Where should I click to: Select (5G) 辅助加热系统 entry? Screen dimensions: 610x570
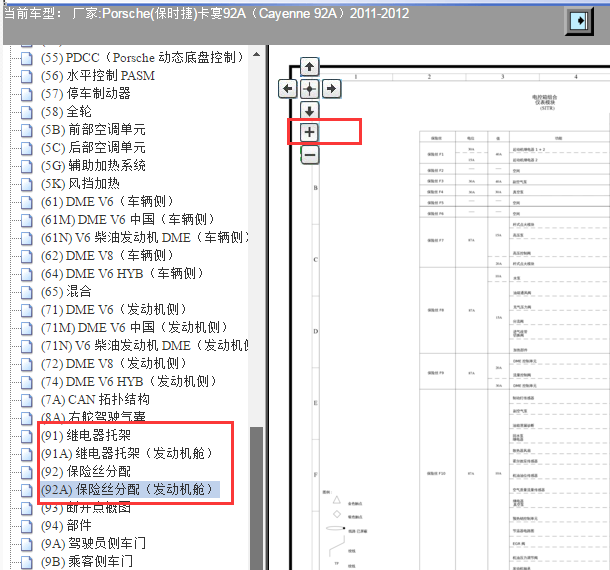coord(93,165)
